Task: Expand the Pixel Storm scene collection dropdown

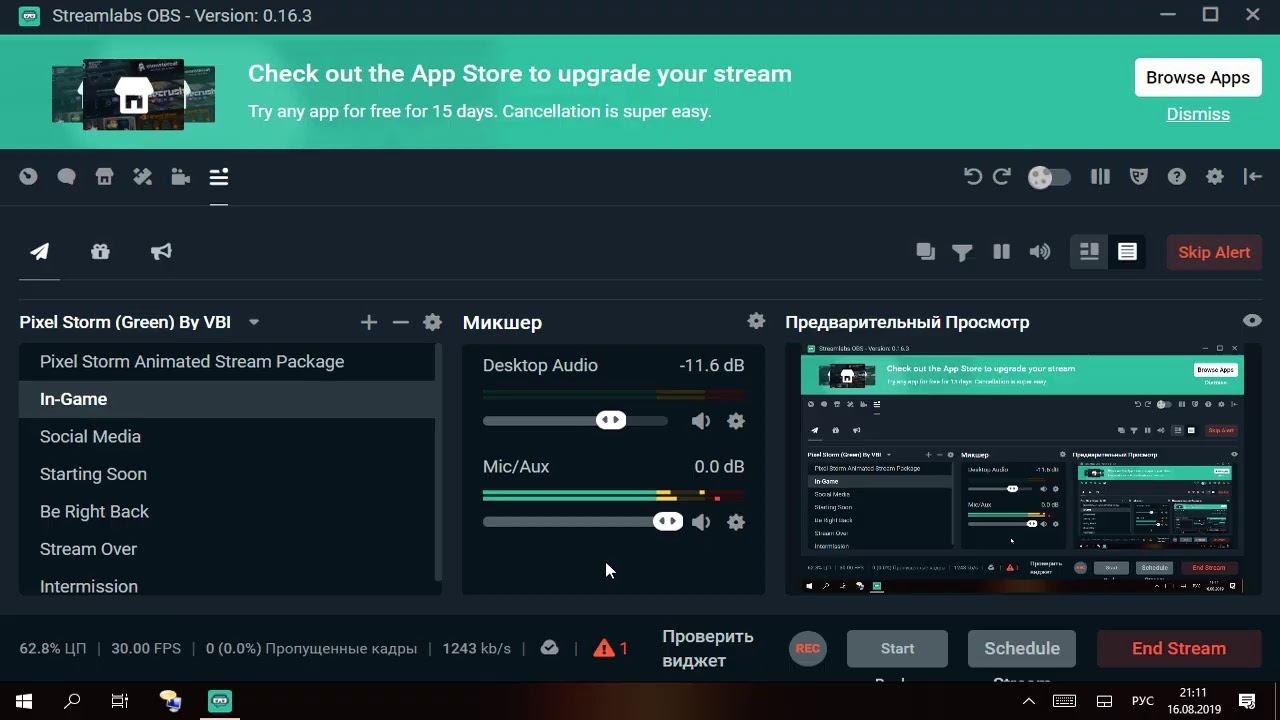Action: coord(254,322)
